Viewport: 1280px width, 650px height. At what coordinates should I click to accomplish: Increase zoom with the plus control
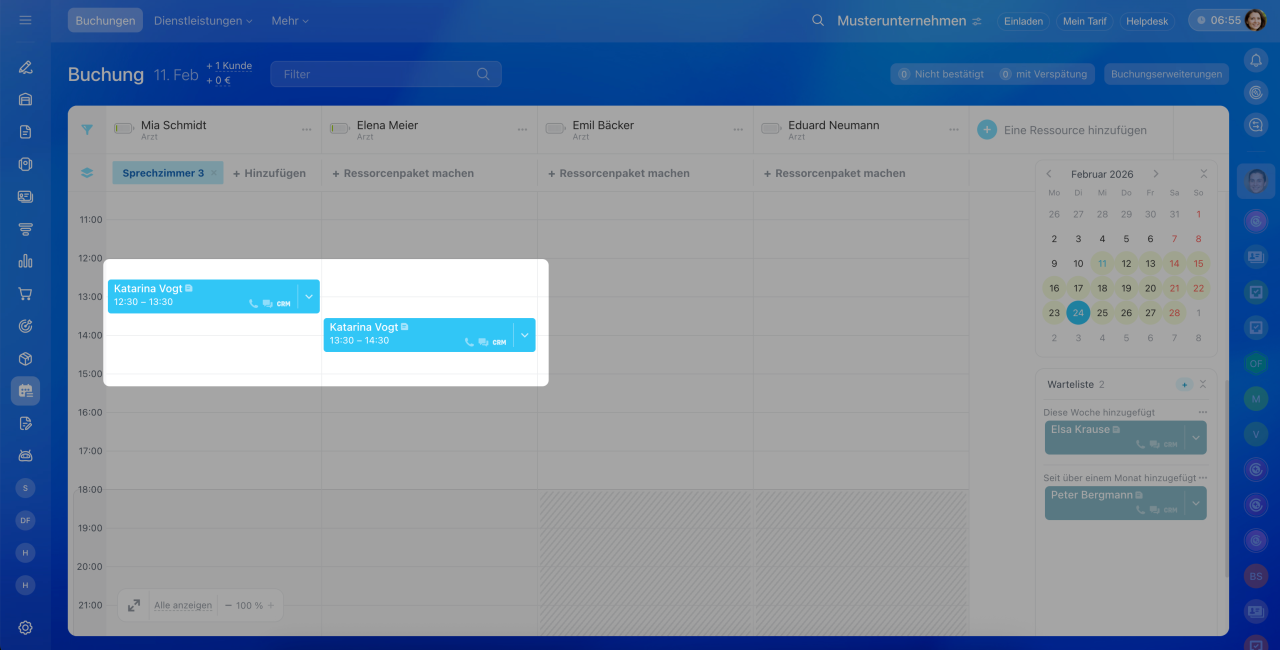(271, 605)
